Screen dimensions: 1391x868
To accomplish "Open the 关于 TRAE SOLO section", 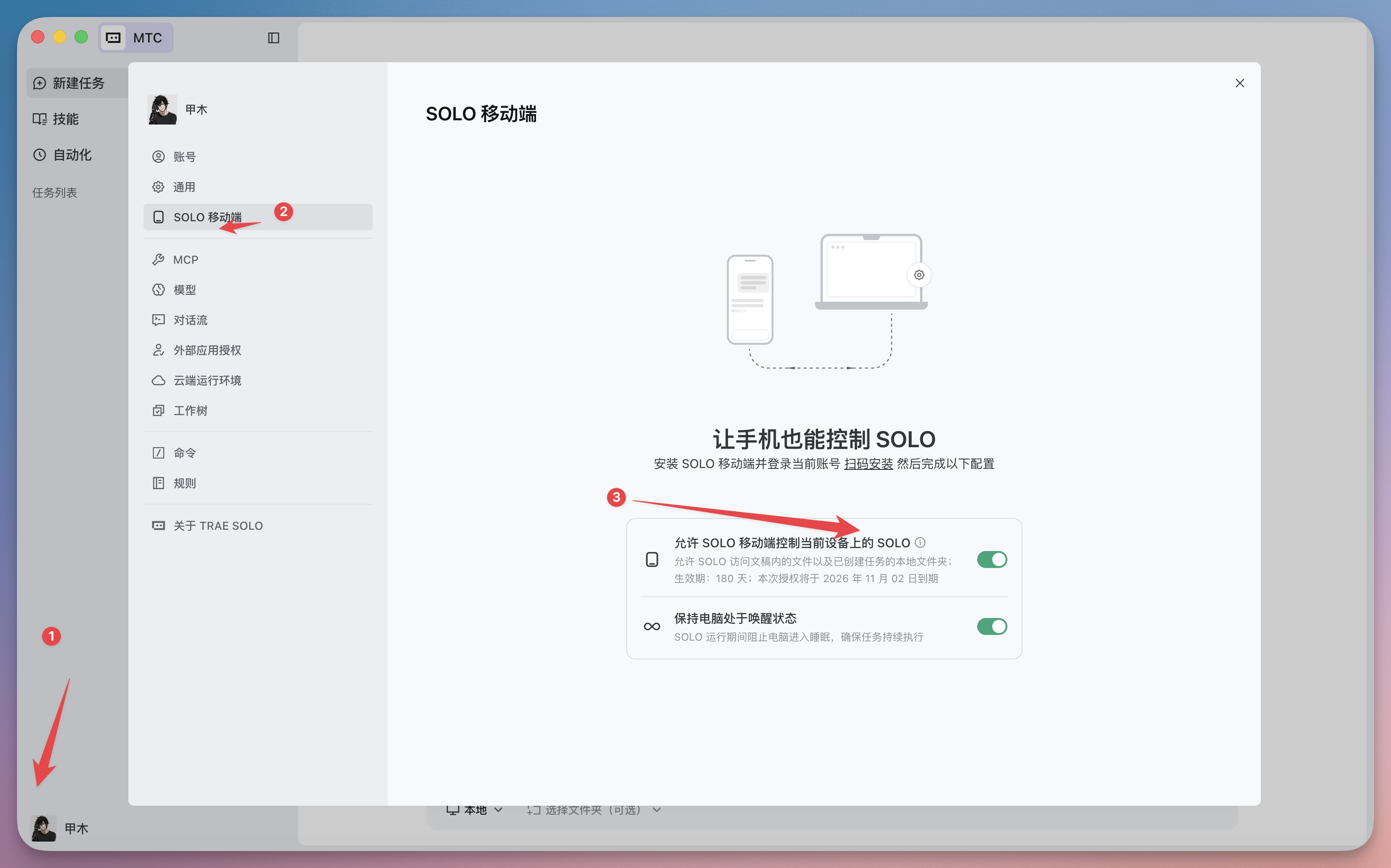I will pyautogui.click(x=258, y=525).
